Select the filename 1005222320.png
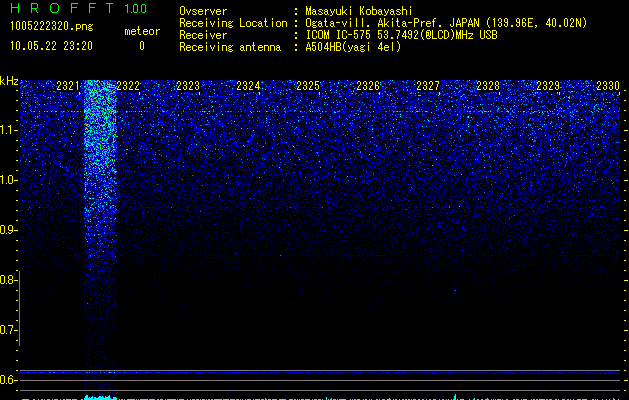The image size is (629, 400). 52,26
